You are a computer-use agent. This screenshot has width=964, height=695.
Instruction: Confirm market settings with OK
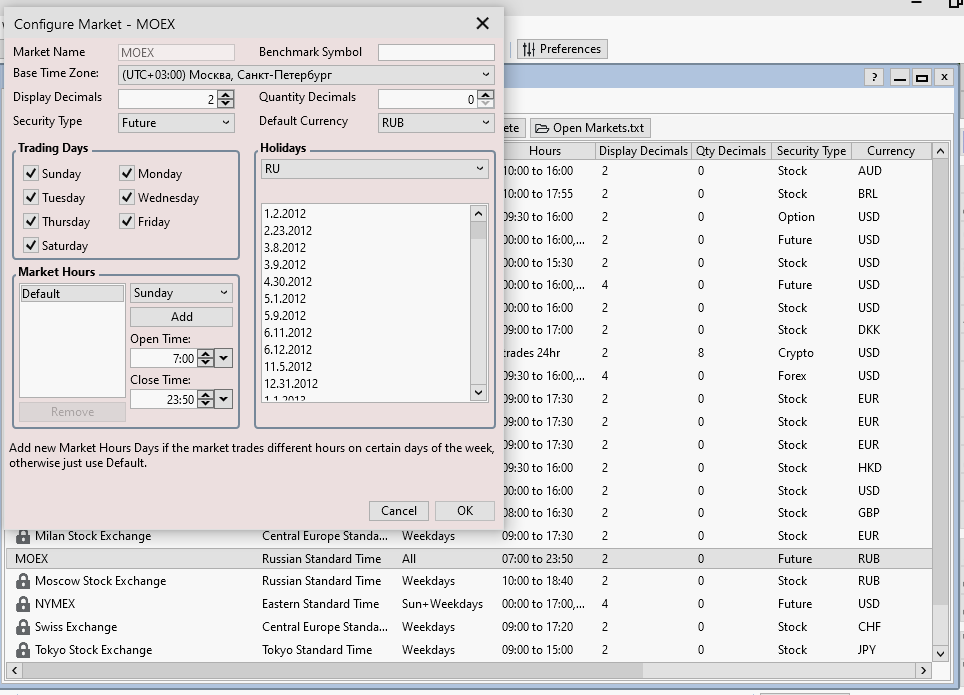click(464, 510)
